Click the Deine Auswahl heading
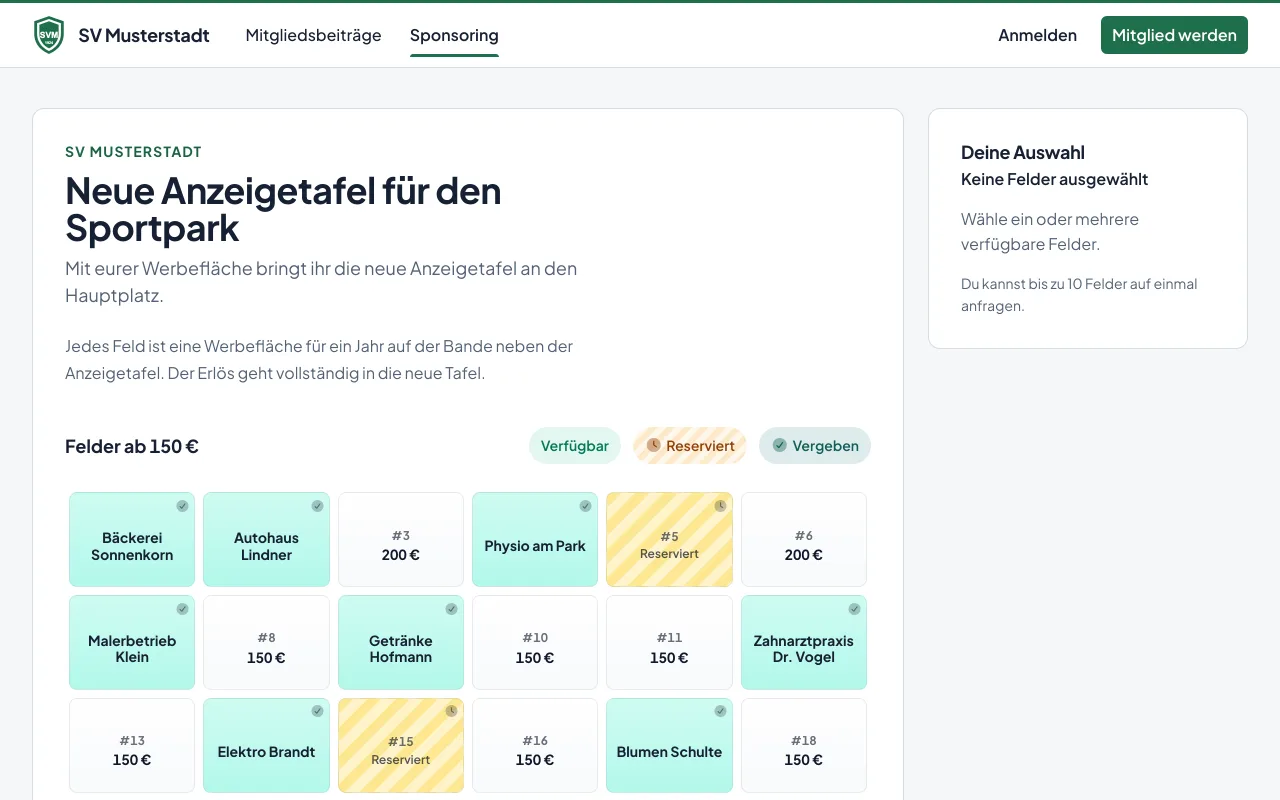The image size is (1280, 800). 1023,153
